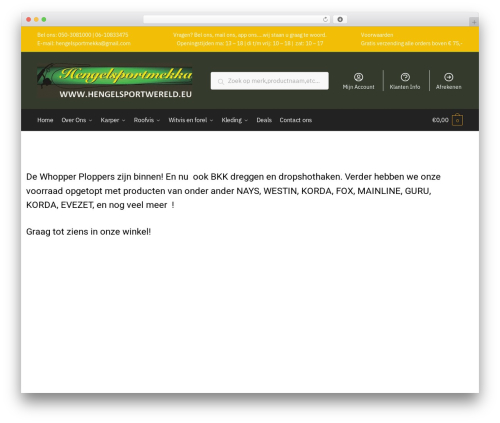Click the Vragen? Bel ons text line

(x=250, y=35)
